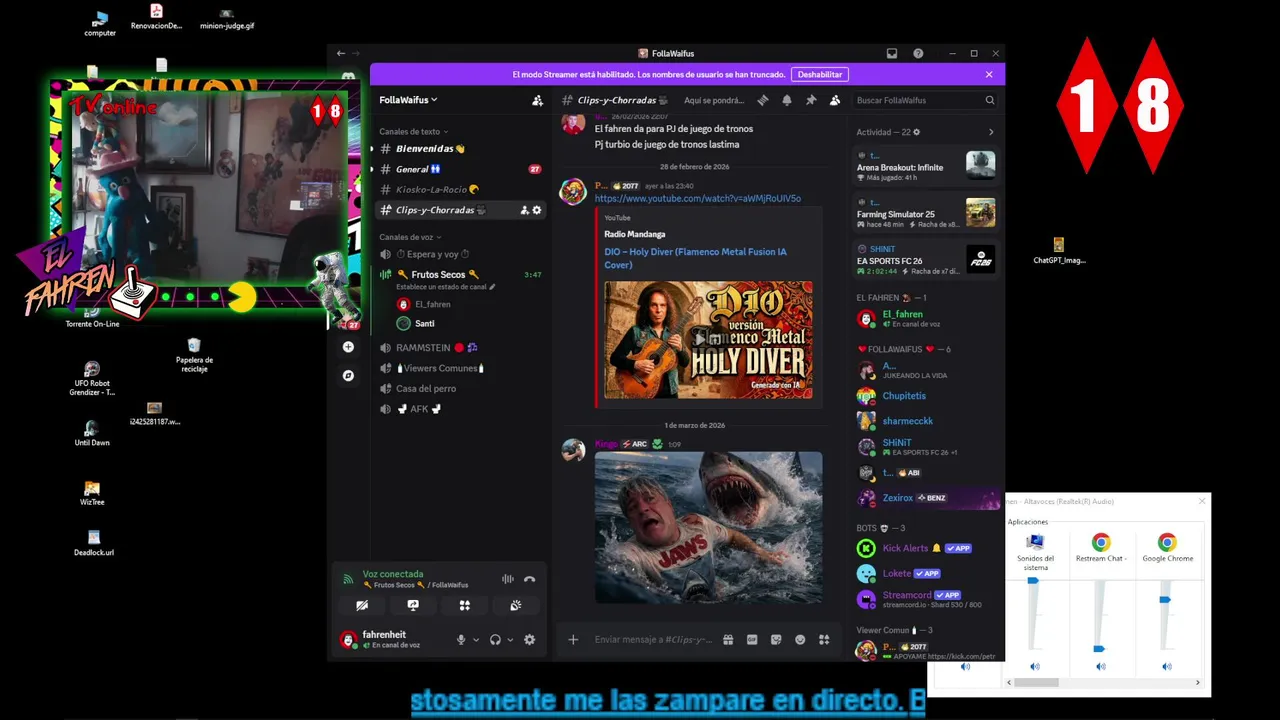Select Papelera de reciclaje desktop icon
This screenshot has height=720, width=1280.
tap(194, 355)
